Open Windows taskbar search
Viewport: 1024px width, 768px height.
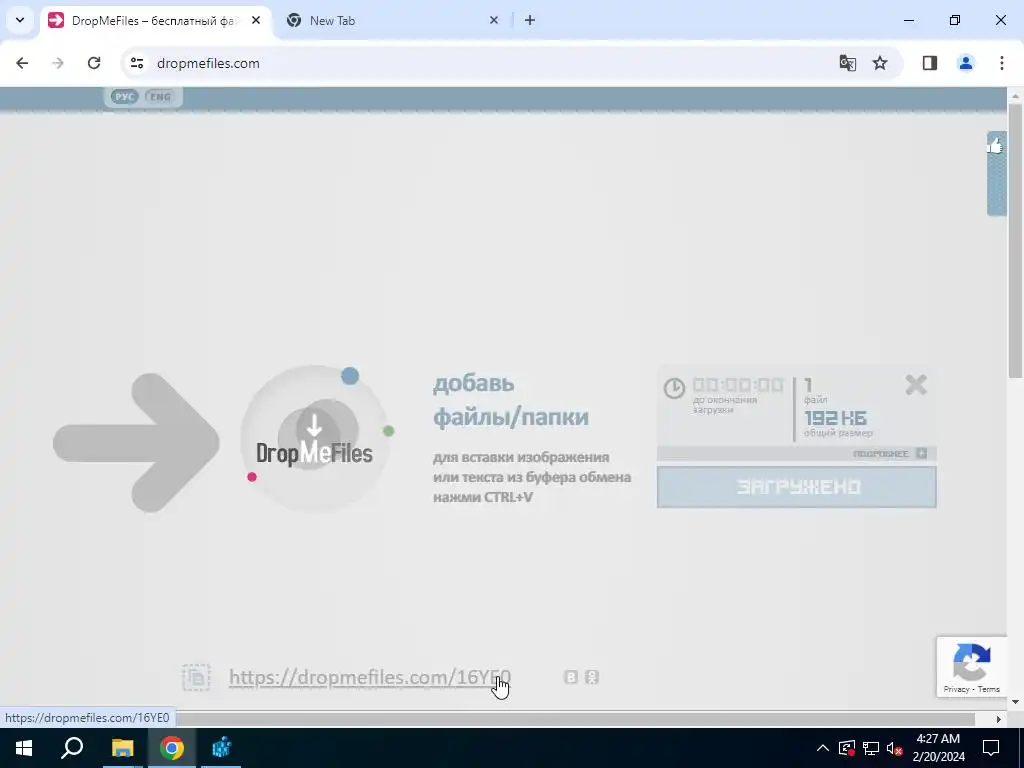tap(72, 748)
